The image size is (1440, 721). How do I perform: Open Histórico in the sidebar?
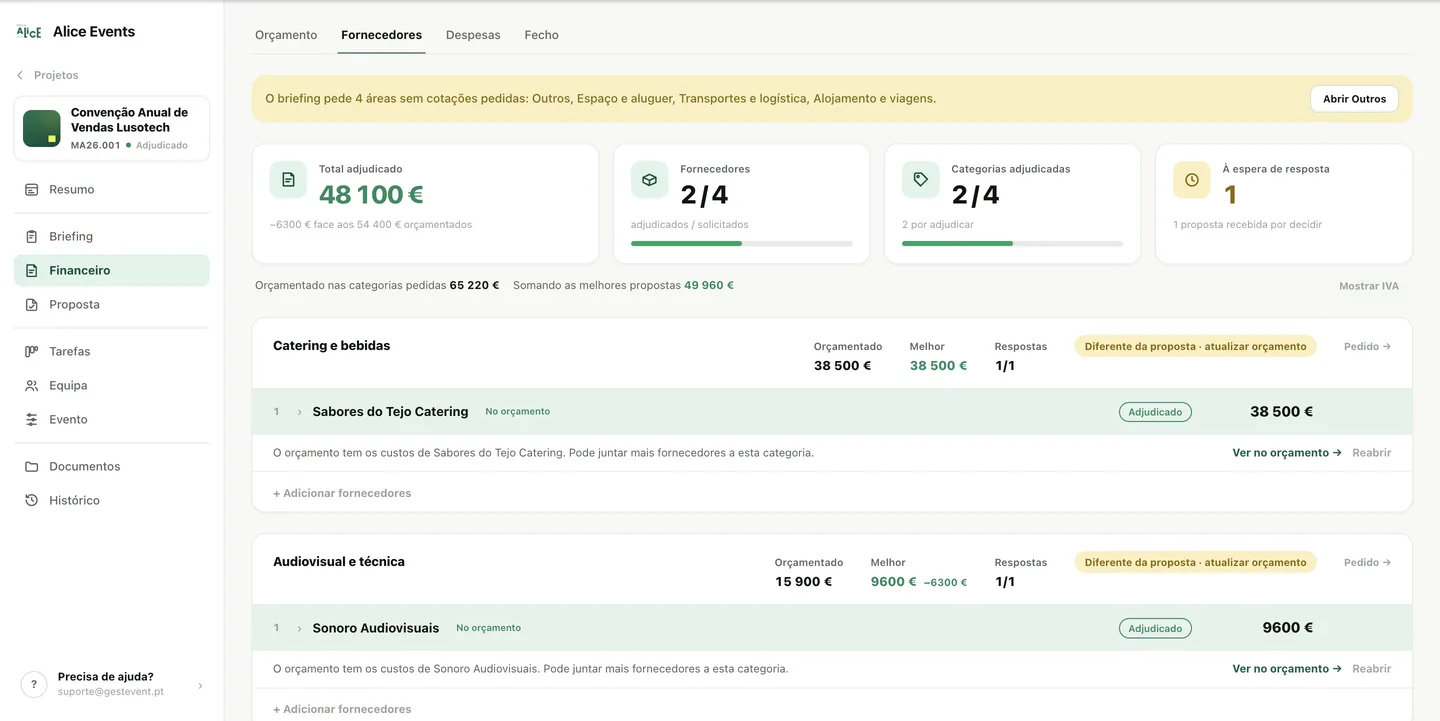(111, 500)
